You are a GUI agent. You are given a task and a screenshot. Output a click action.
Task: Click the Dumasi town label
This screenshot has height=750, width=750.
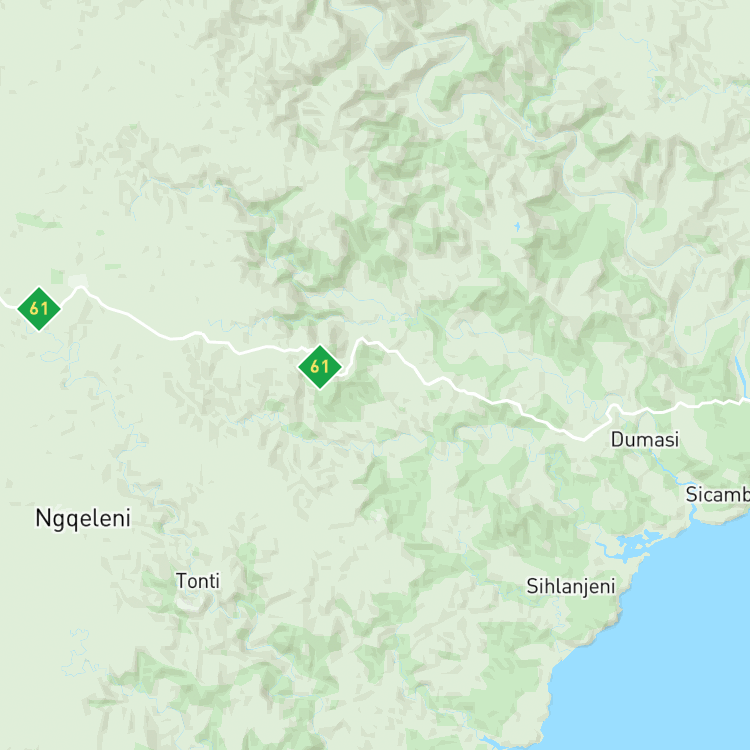[x=645, y=440]
